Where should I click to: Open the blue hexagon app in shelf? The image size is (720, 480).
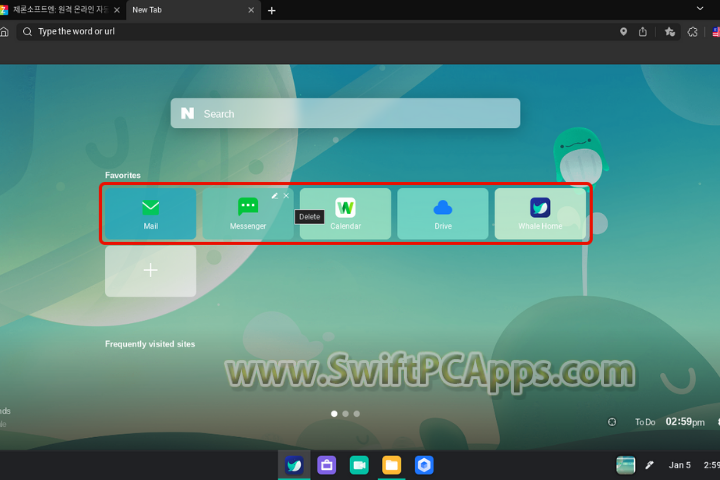(x=424, y=465)
